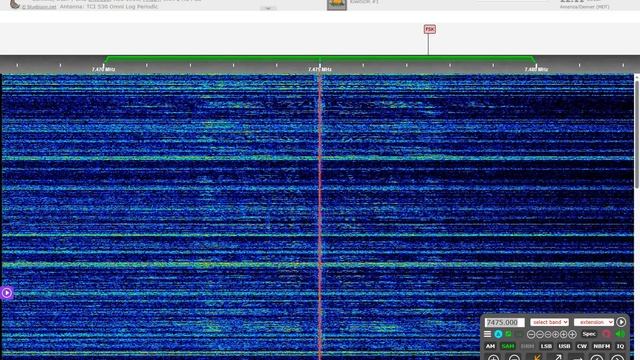Select AM demodulation mode
This screenshot has height=360, width=640.
click(x=490, y=346)
